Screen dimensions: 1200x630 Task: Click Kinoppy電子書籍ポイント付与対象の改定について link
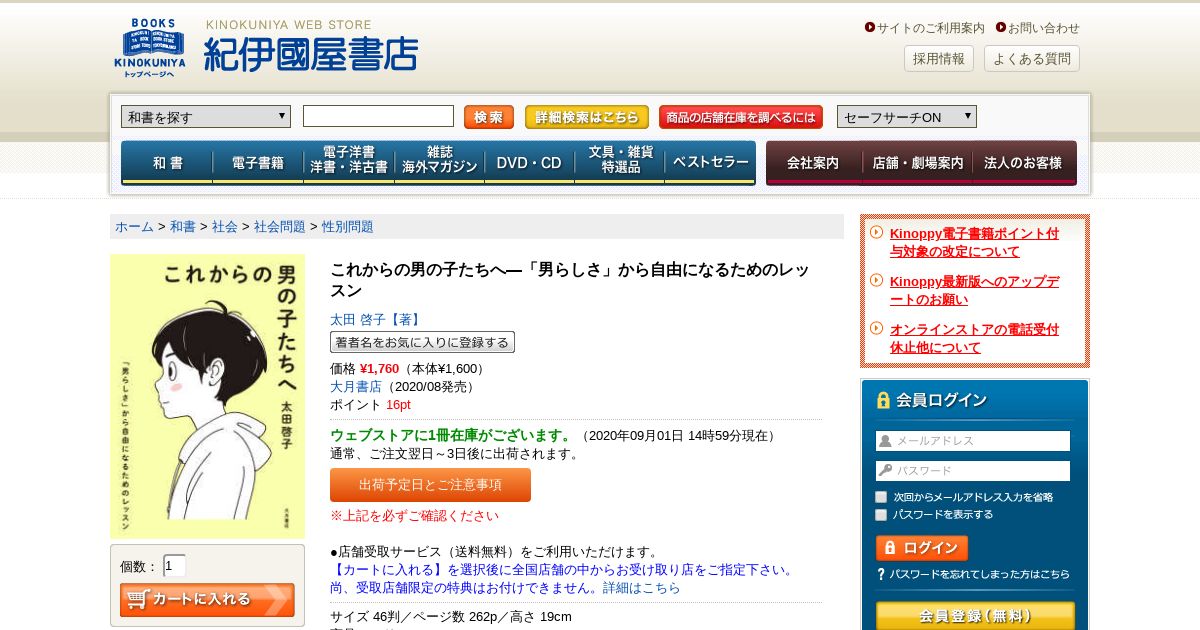[x=974, y=242]
